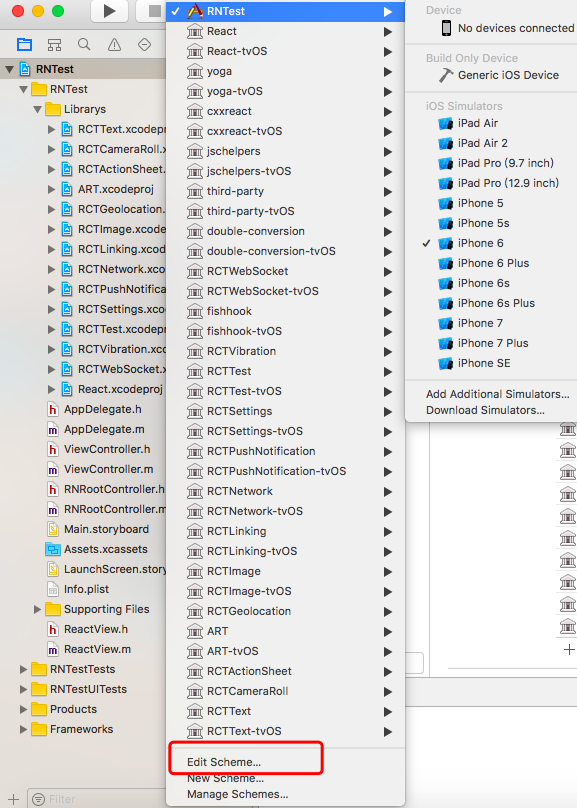Expand RNTestUITests folder triangle
This screenshot has height=808, width=577.
23,689
